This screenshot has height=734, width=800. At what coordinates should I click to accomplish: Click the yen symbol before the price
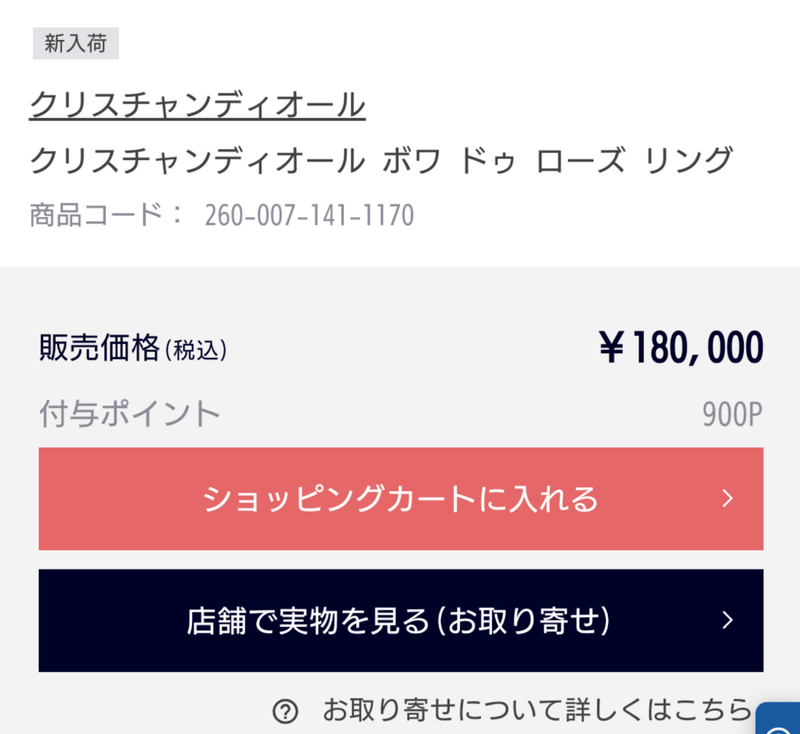tap(612, 348)
